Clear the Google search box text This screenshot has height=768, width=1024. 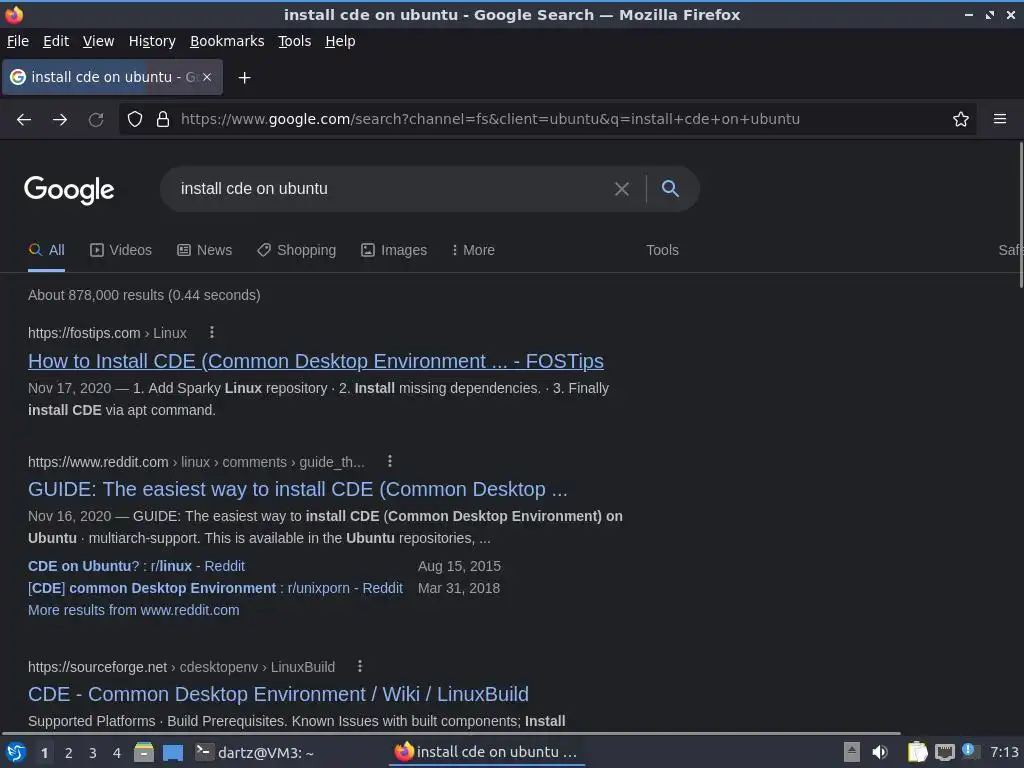point(622,189)
